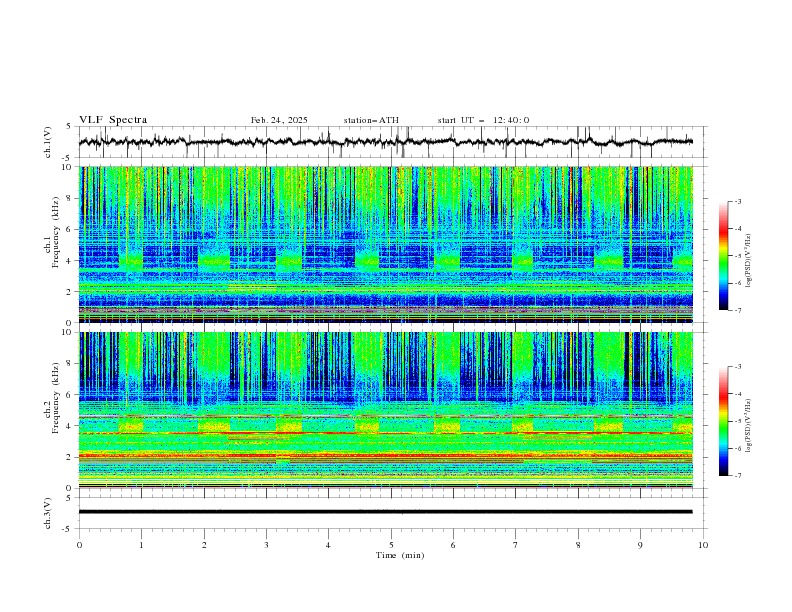Click the "-7" tick on ch.1 colorbar
This screenshot has height=612, width=792.
737,310
